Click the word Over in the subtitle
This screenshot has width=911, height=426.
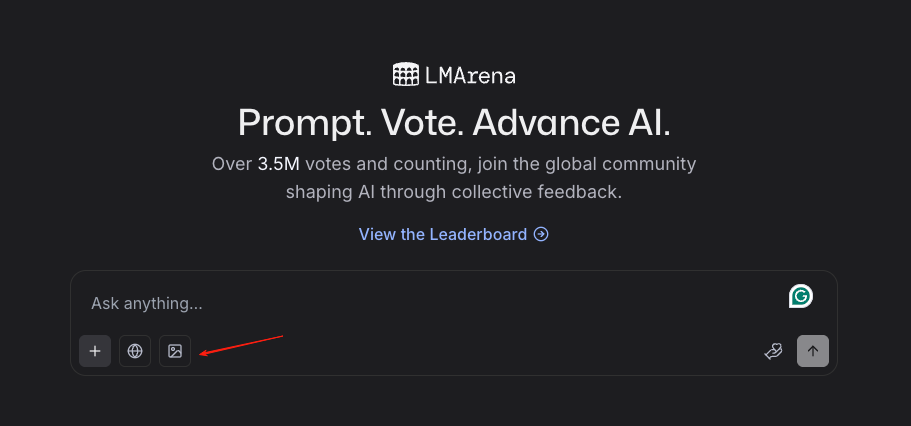pos(232,164)
